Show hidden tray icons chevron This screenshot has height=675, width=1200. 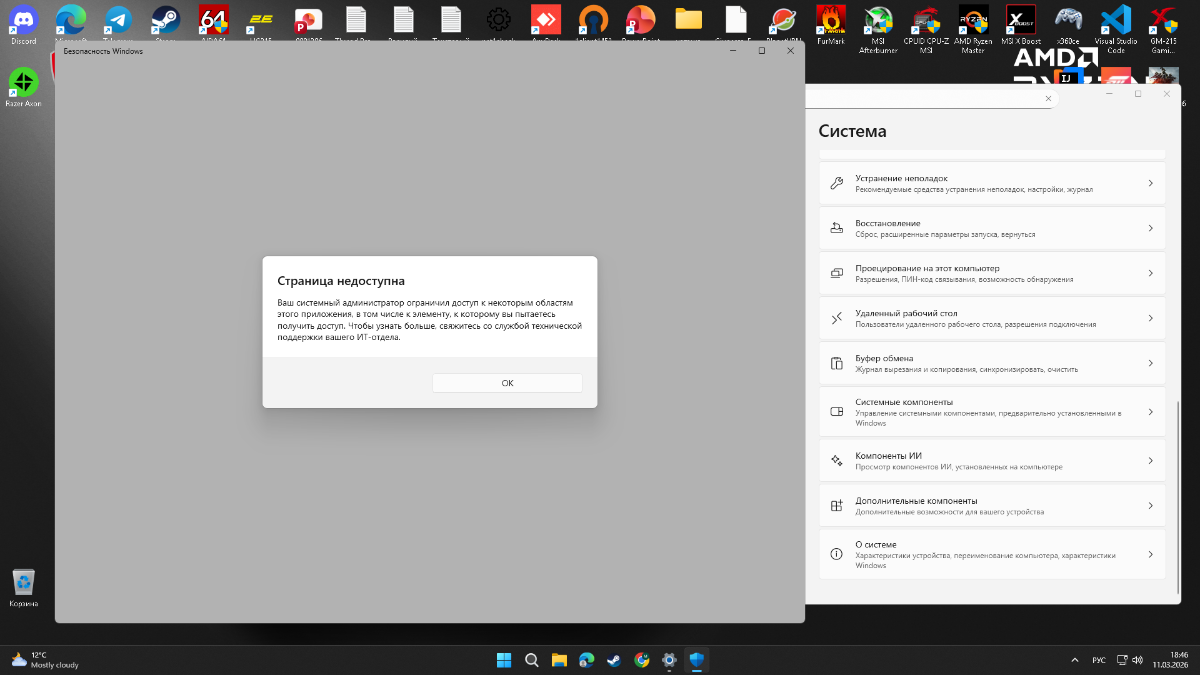(1075, 660)
